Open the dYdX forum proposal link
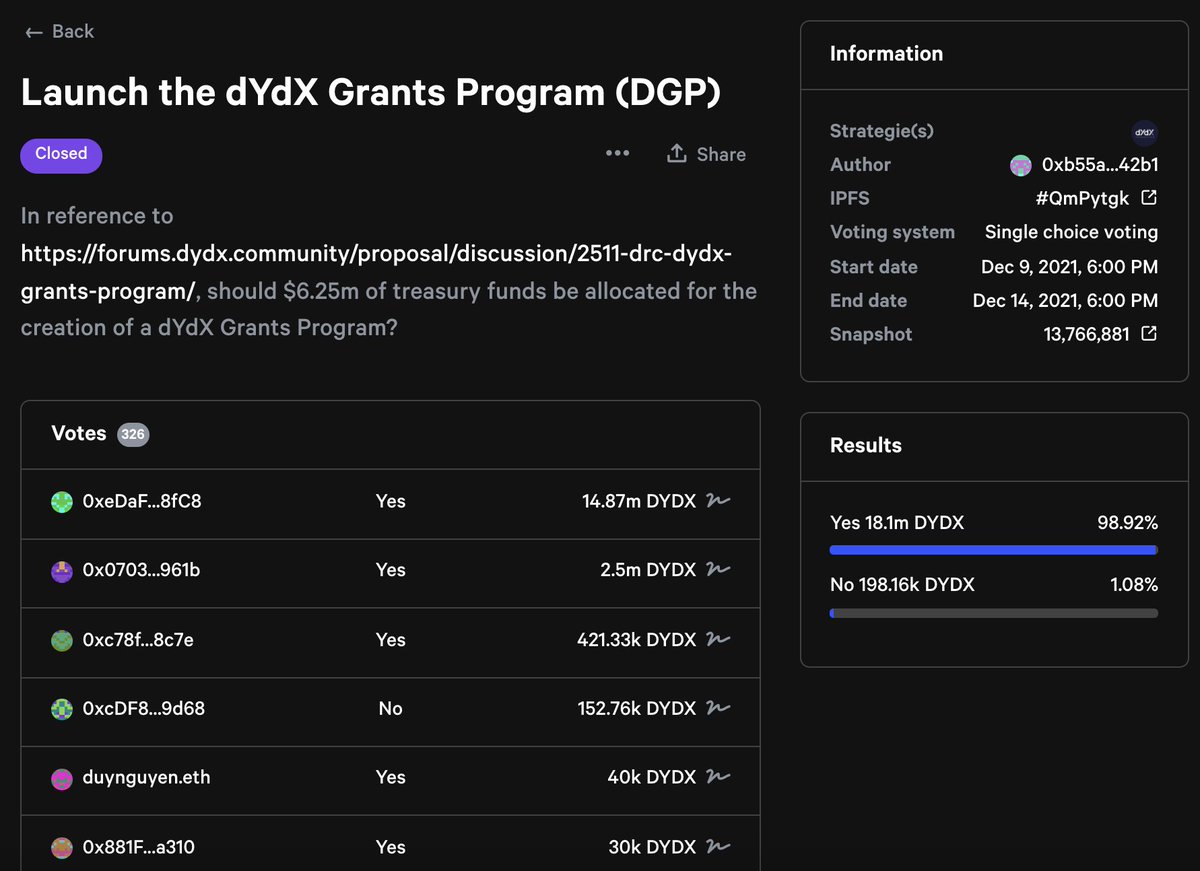The image size is (1200, 871). [x=377, y=272]
